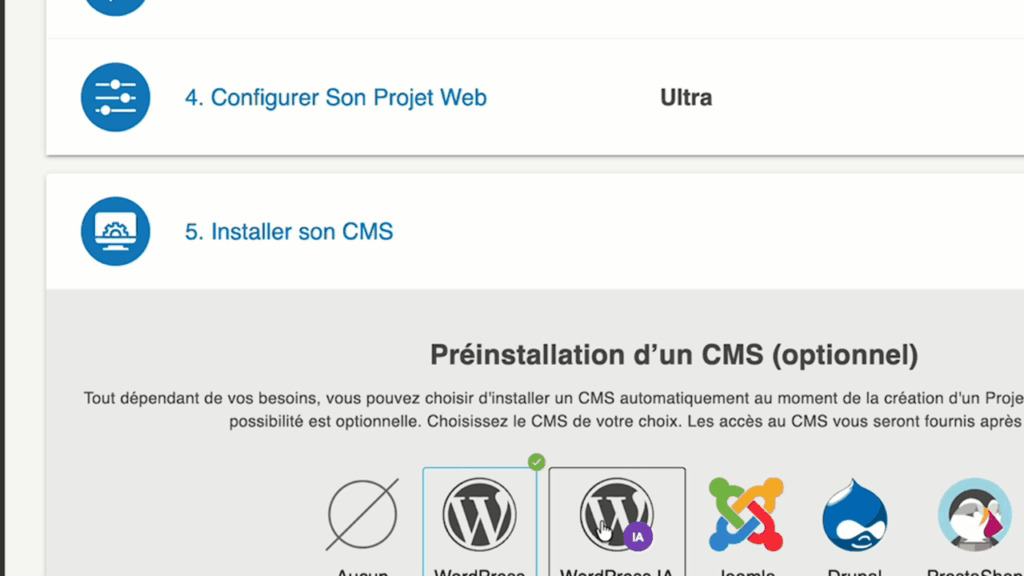Click the monitor gear icon for Installer son CMS
1024x576 pixels.
[x=116, y=231]
